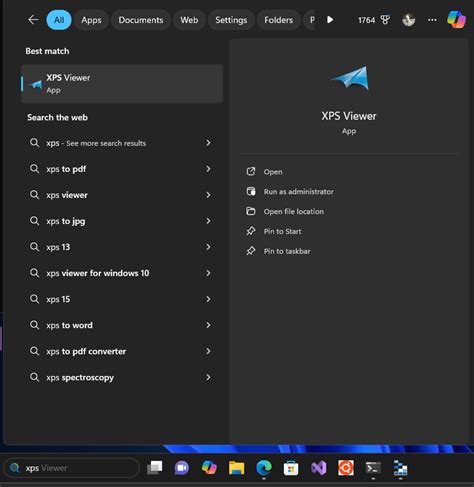Choose Pin to taskbar
Screen dimensions: 474x487
pyautogui.click(x=287, y=251)
